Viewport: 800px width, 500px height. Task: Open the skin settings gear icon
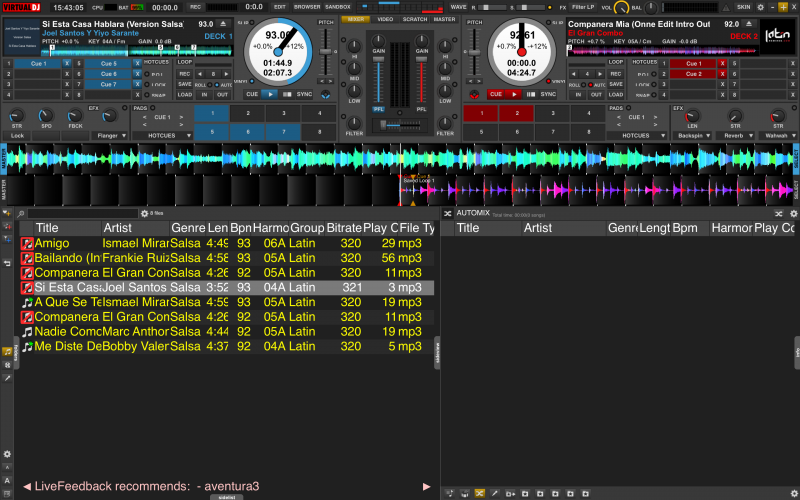pos(761,7)
